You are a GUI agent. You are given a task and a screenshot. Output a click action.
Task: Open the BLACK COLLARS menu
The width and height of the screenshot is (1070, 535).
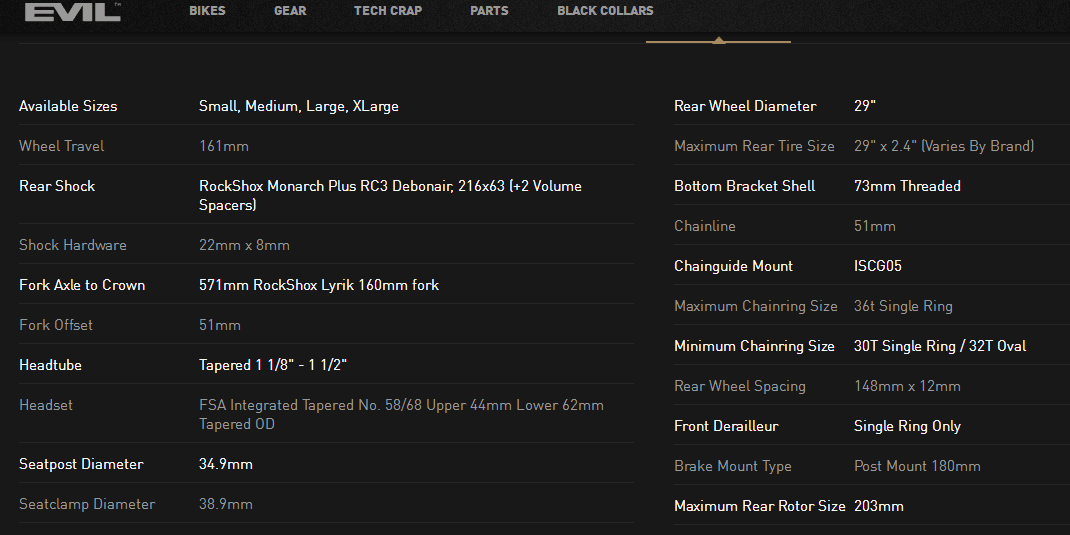(x=605, y=11)
